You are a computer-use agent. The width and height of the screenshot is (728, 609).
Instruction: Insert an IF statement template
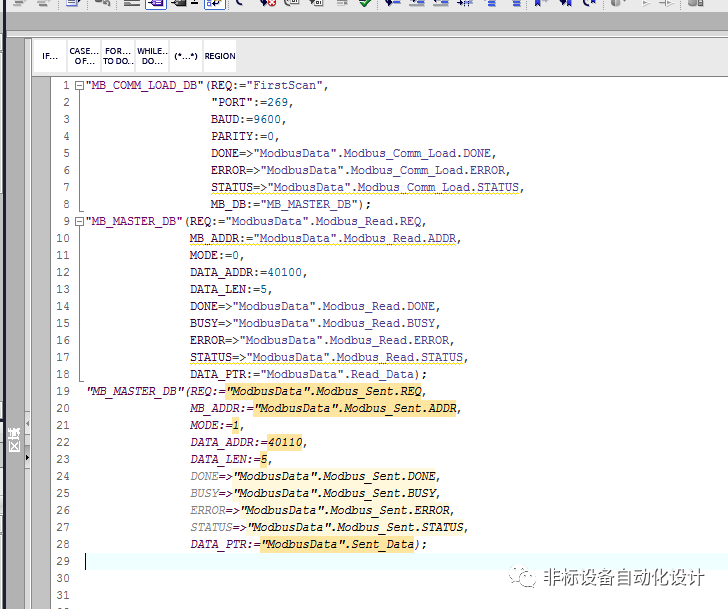click(50, 56)
